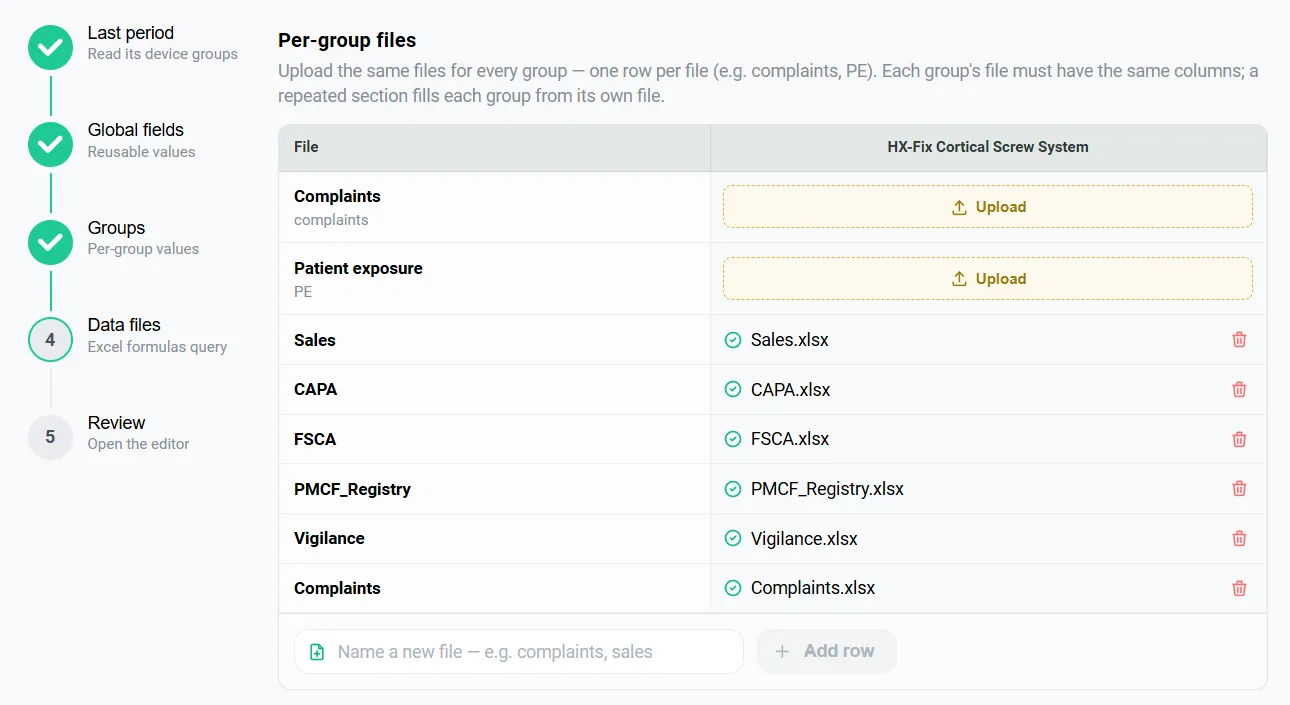Click the Last period completed checkmark circle
1290x705 pixels.
[50, 47]
